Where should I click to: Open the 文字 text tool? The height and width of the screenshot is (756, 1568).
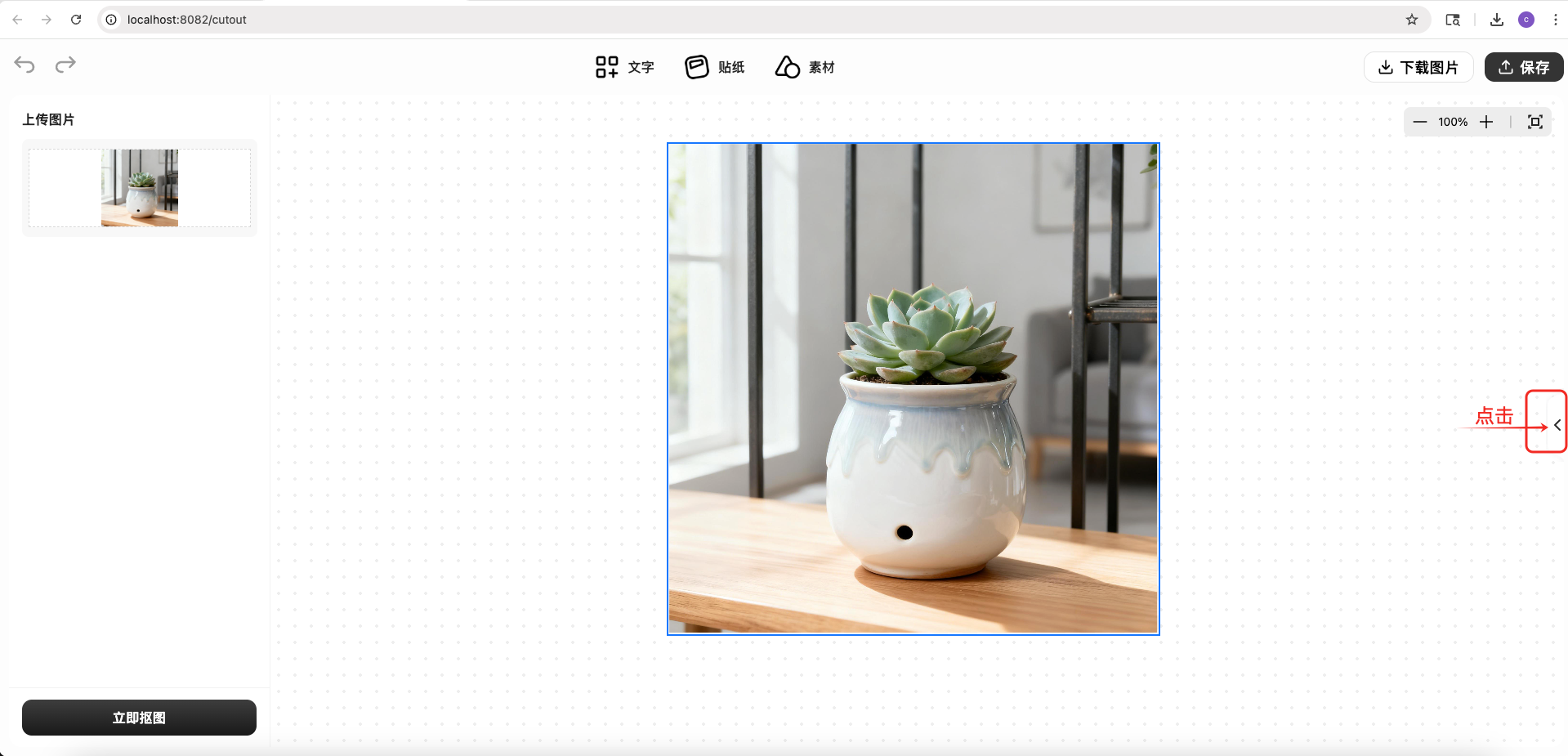click(625, 67)
